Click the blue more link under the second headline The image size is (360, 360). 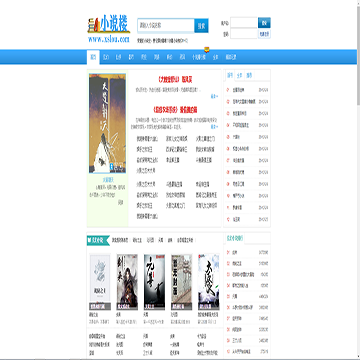pos(214,127)
